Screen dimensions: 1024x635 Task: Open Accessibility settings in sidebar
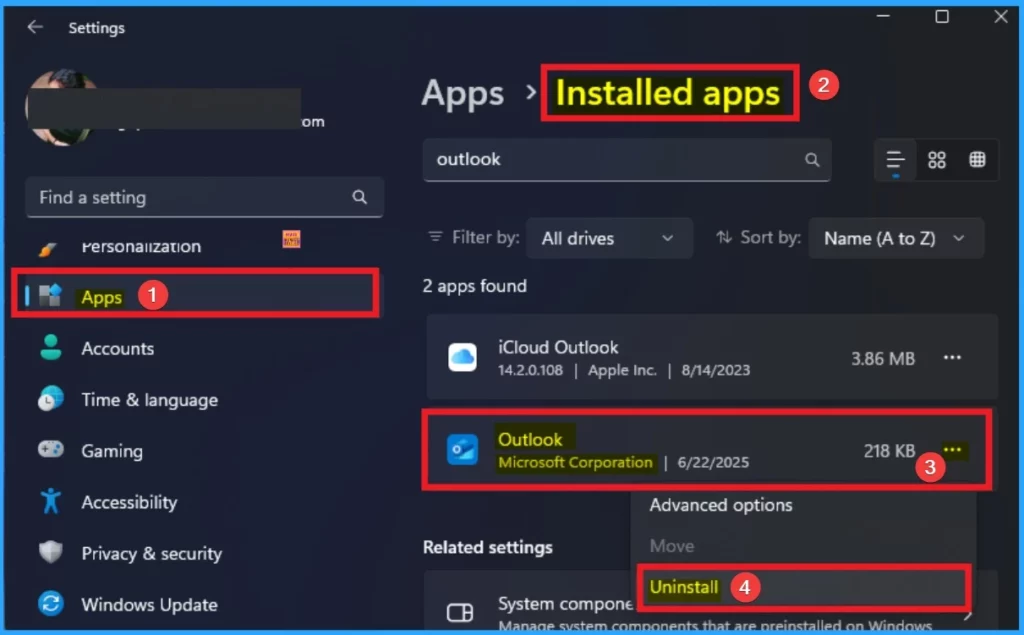coord(129,502)
